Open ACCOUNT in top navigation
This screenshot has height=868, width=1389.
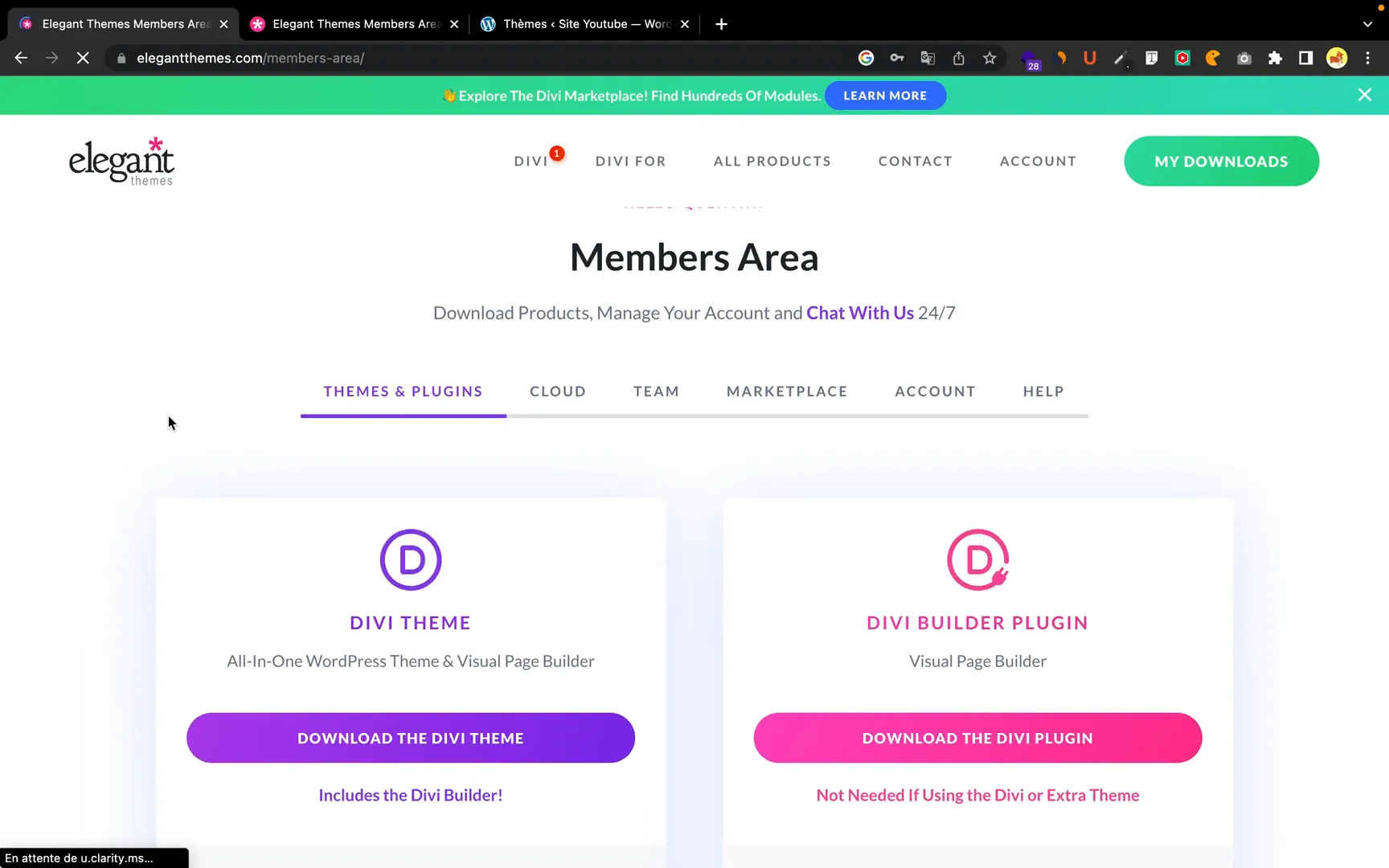point(1038,162)
